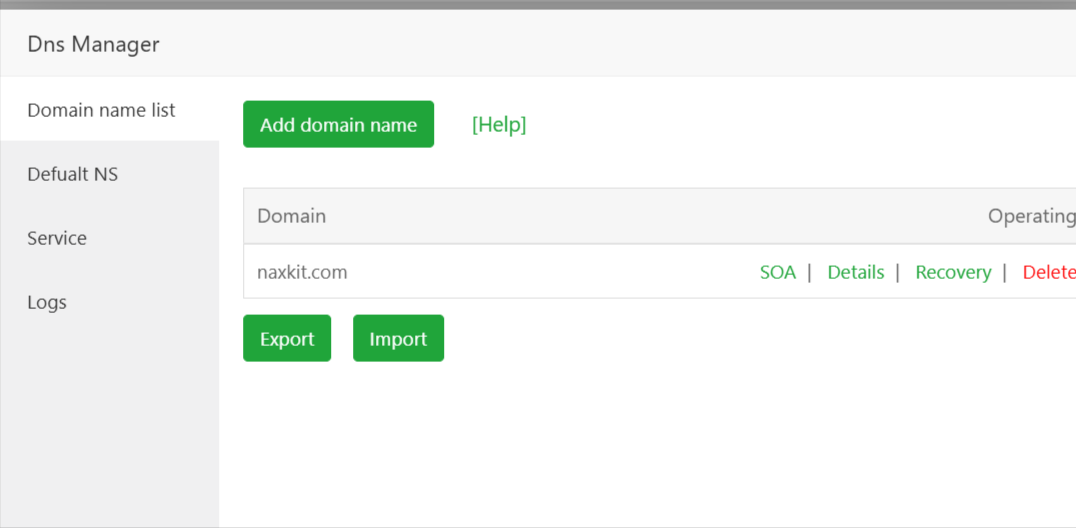Open the Domain name list tab

click(x=101, y=110)
